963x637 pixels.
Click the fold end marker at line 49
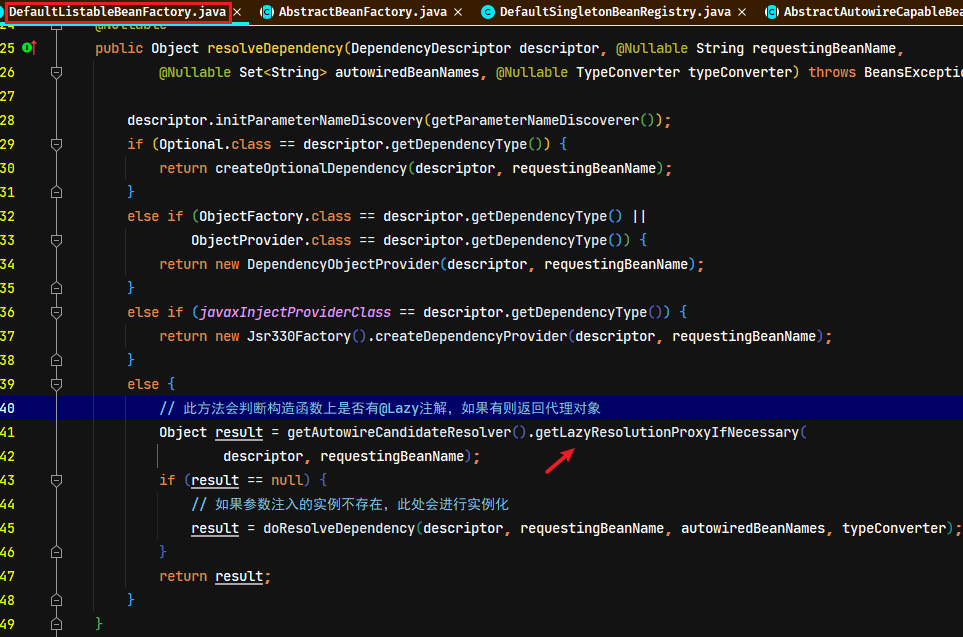(57, 624)
